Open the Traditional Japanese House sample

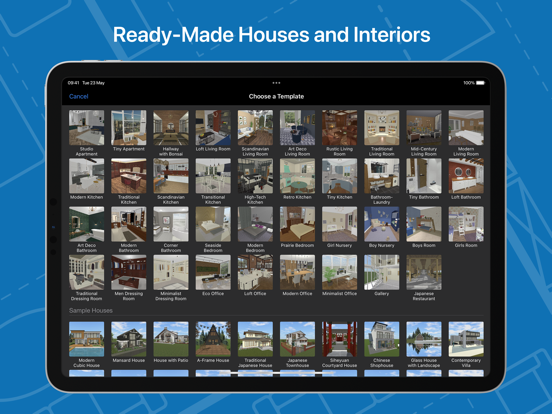[255, 339]
